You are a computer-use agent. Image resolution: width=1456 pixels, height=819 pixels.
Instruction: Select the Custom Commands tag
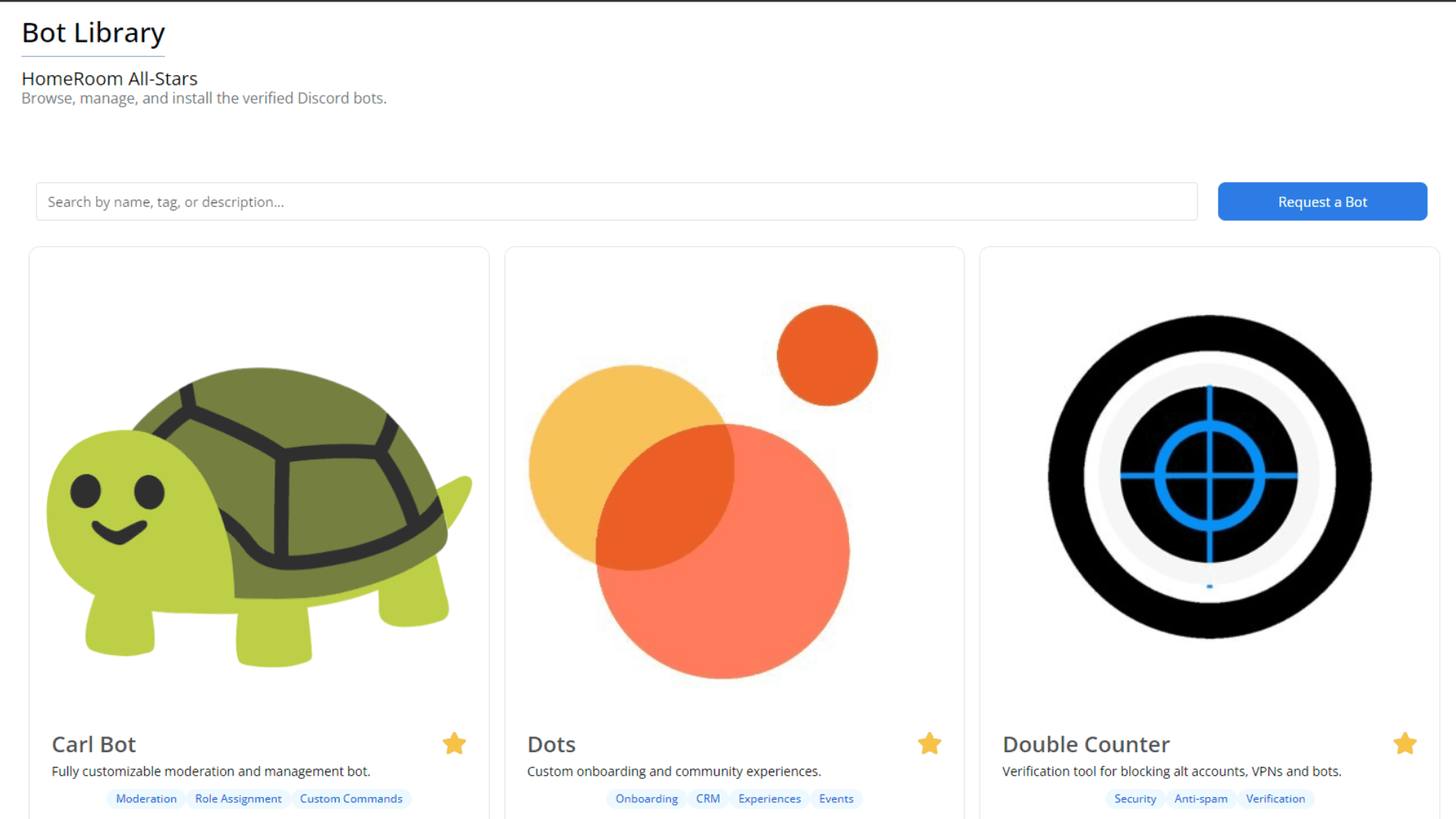point(351,799)
